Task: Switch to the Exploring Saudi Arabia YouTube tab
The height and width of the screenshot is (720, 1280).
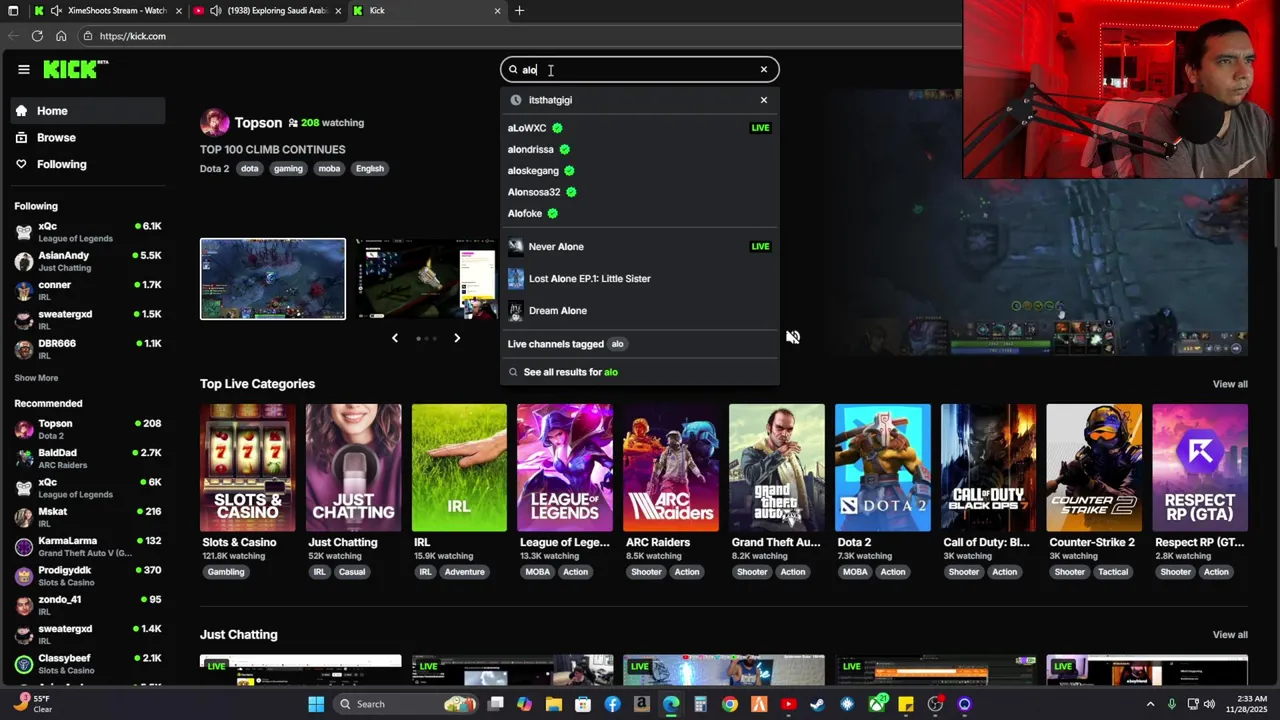Action: tap(268, 11)
